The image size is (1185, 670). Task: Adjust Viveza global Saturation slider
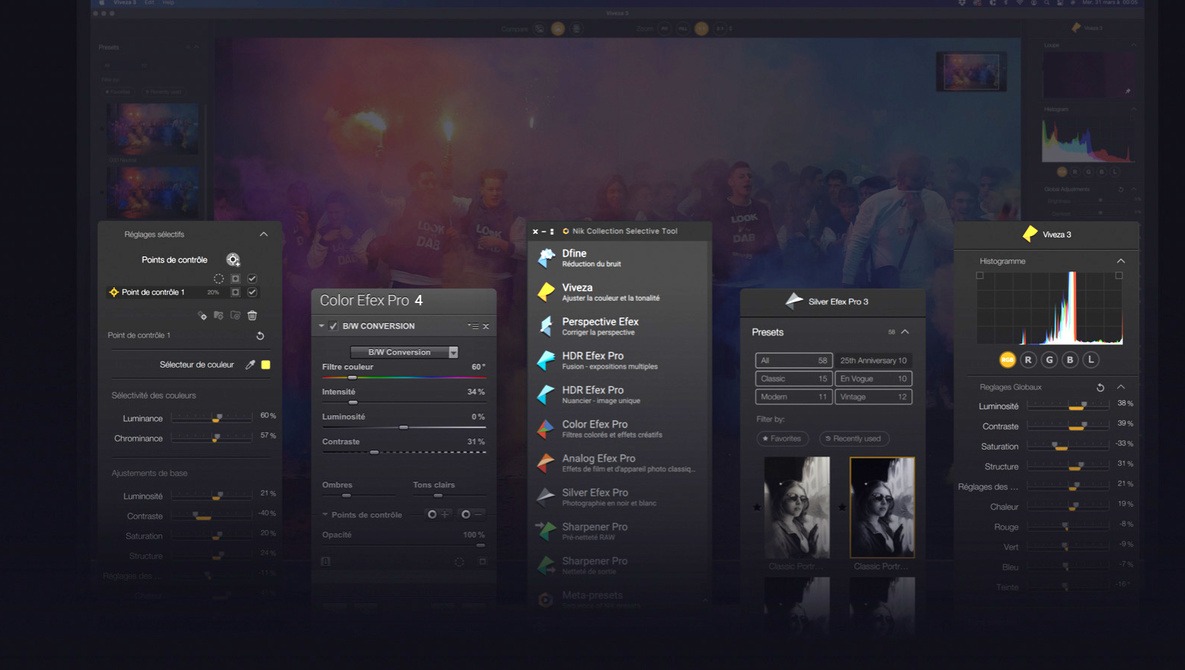(1068, 446)
